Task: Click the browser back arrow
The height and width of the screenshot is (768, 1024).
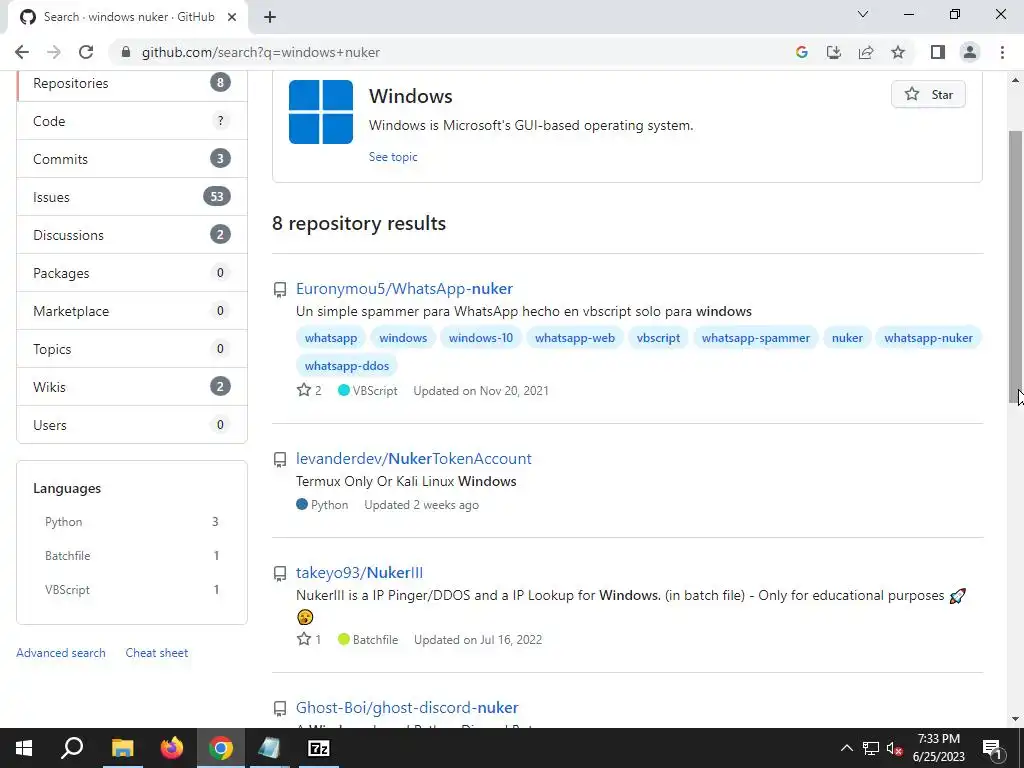Action: click(22, 52)
